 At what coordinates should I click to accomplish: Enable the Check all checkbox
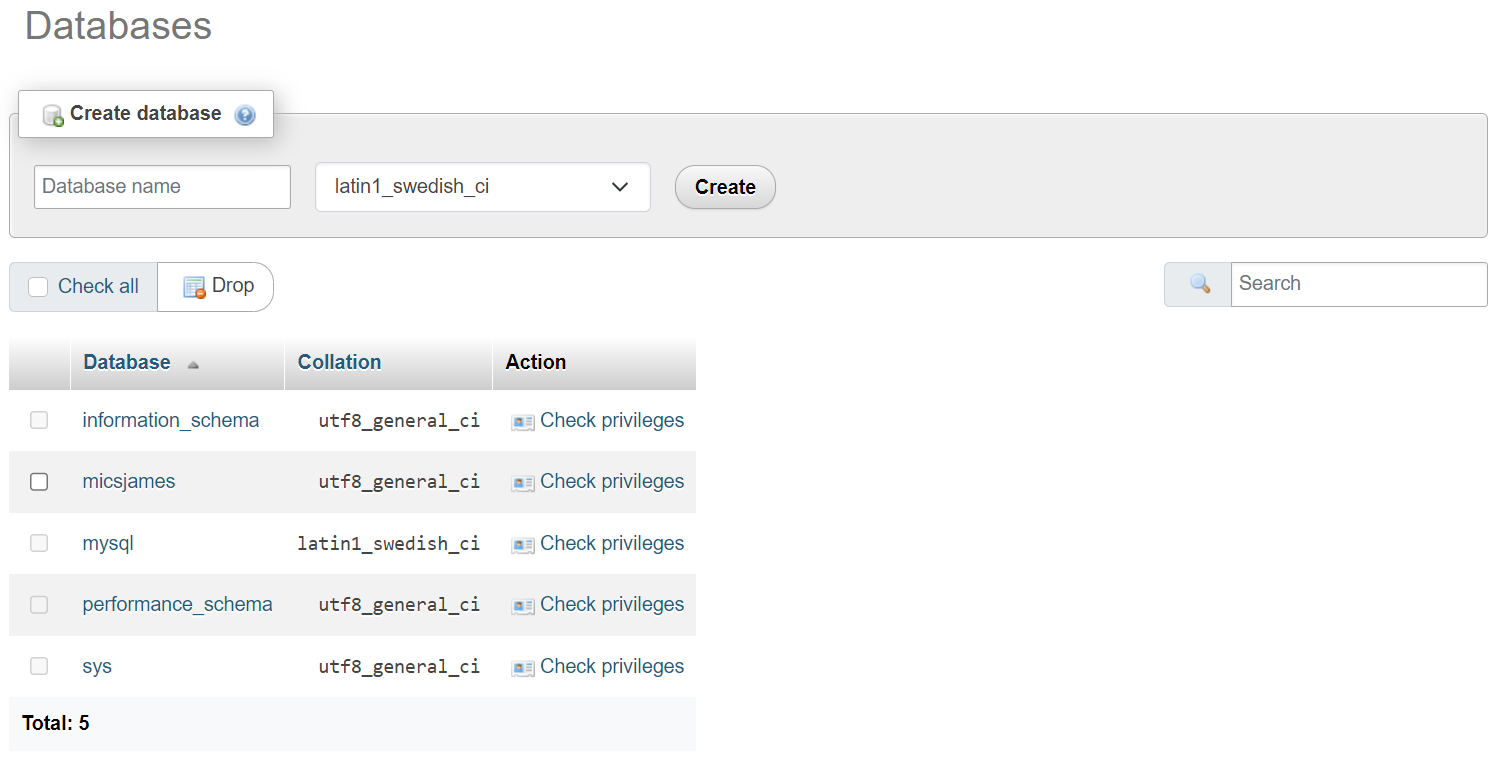coord(38,286)
